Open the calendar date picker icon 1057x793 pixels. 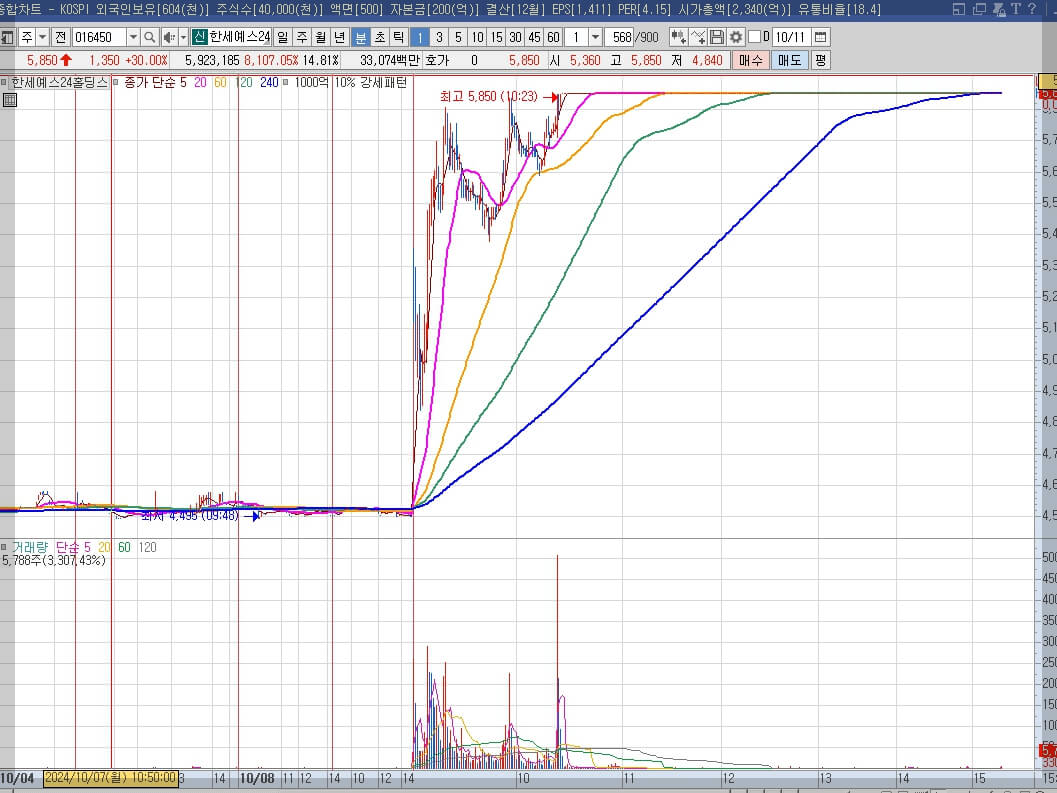[820, 36]
